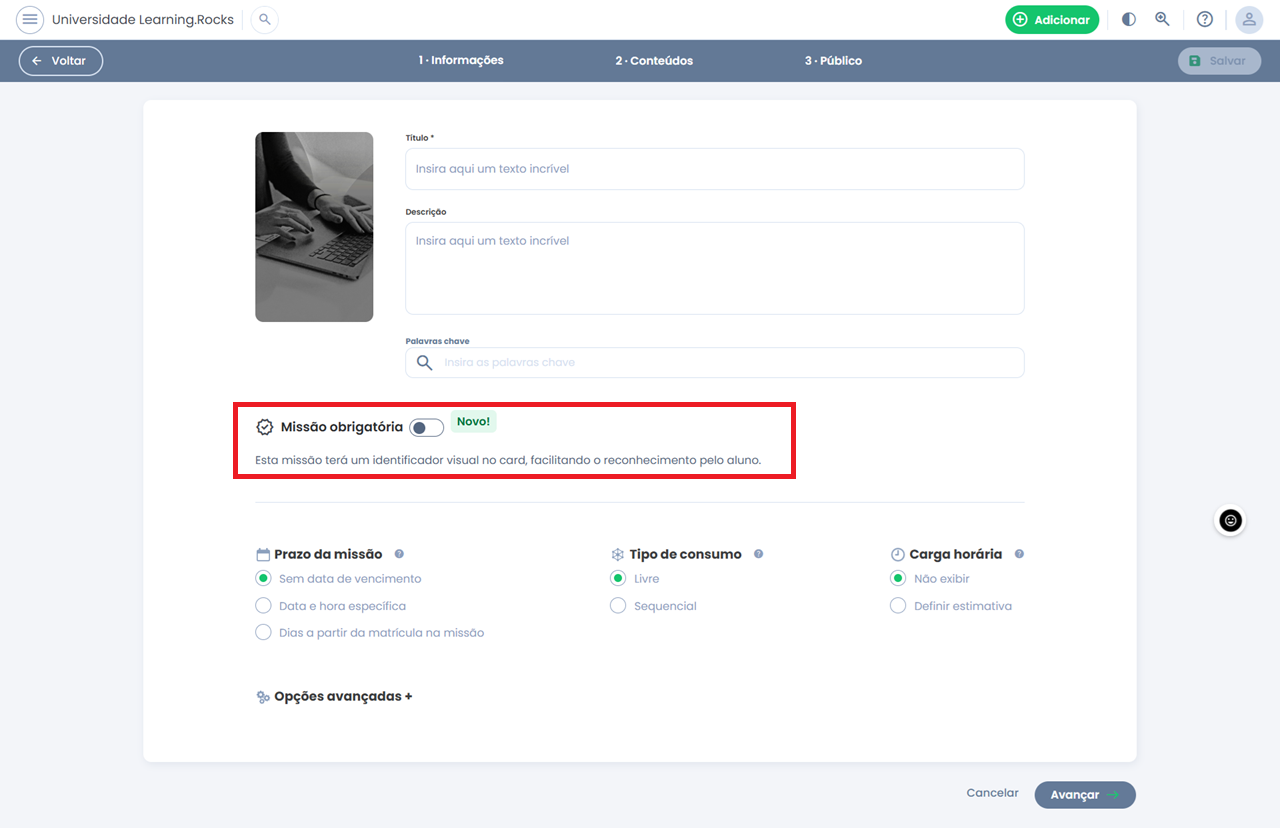Select Não exibir workload option
Viewport: 1280px width, 828px height.
click(898, 578)
